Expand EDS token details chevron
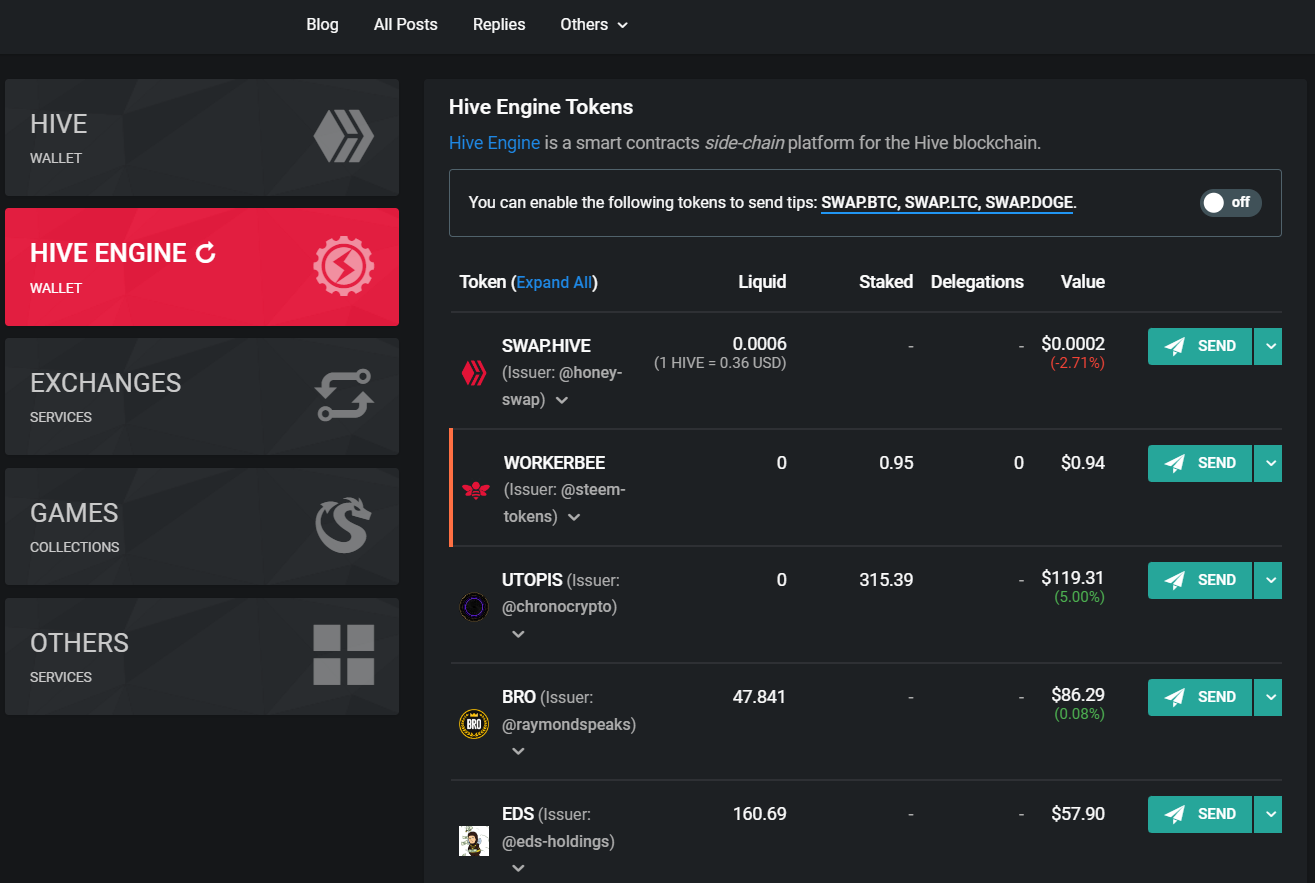 (518, 868)
